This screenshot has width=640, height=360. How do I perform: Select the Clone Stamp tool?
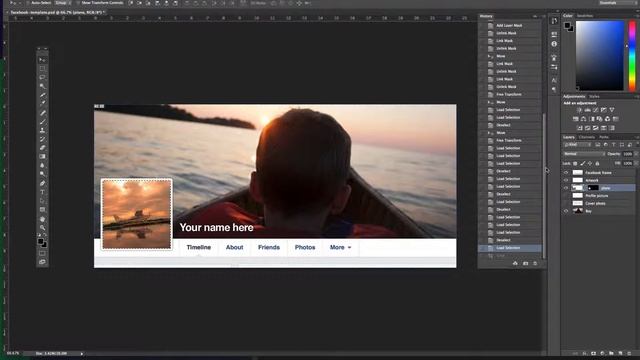click(x=42, y=130)
